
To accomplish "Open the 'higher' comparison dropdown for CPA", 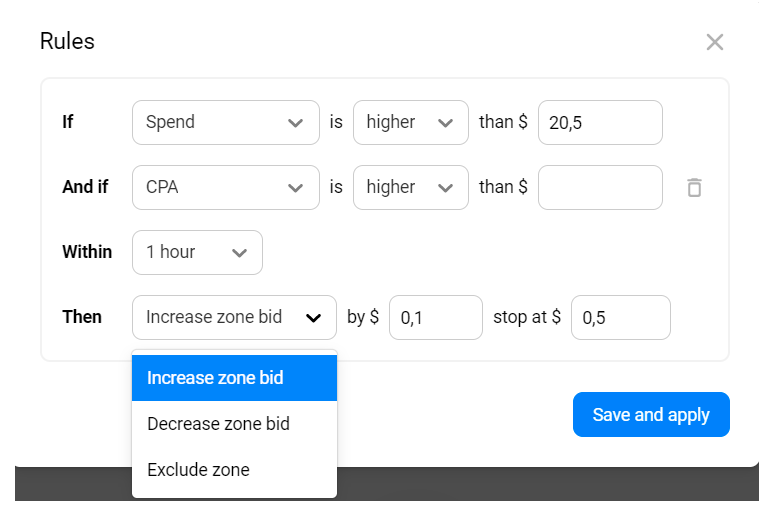I will pos(410,188).
